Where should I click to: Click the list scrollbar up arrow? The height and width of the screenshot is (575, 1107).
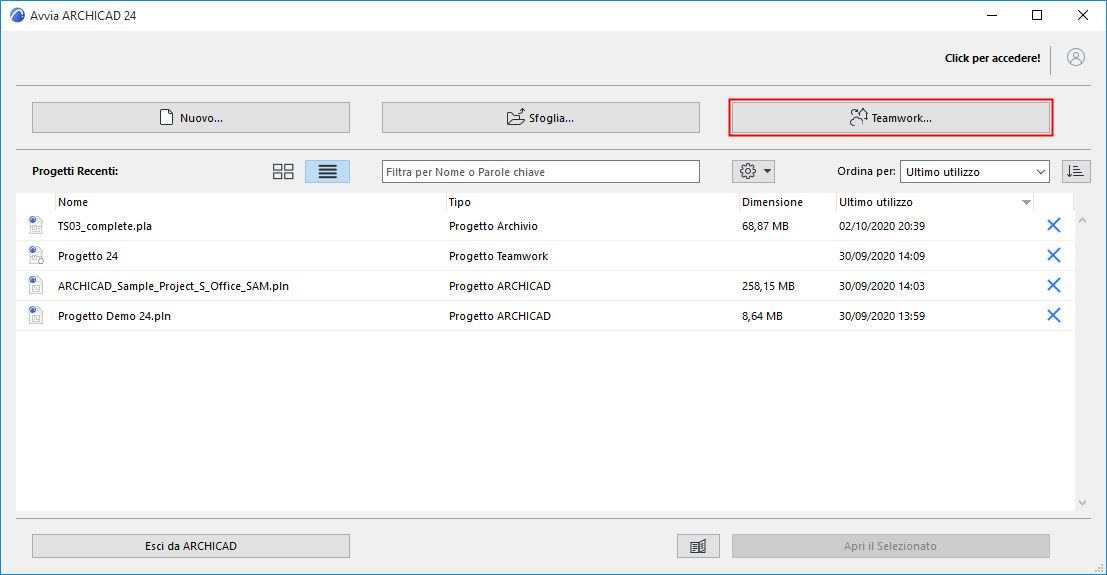1082,220
